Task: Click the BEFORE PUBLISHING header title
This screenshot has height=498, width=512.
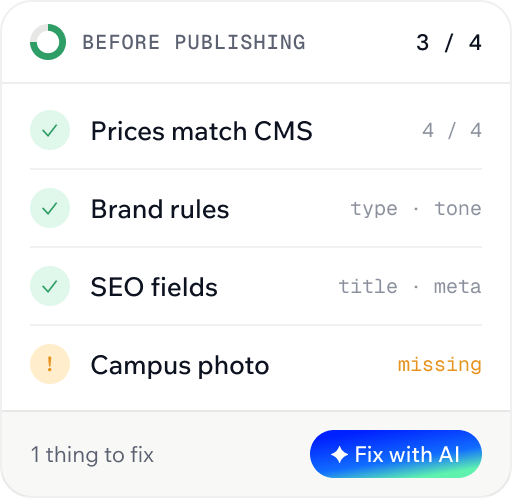Action: (194, 42)
